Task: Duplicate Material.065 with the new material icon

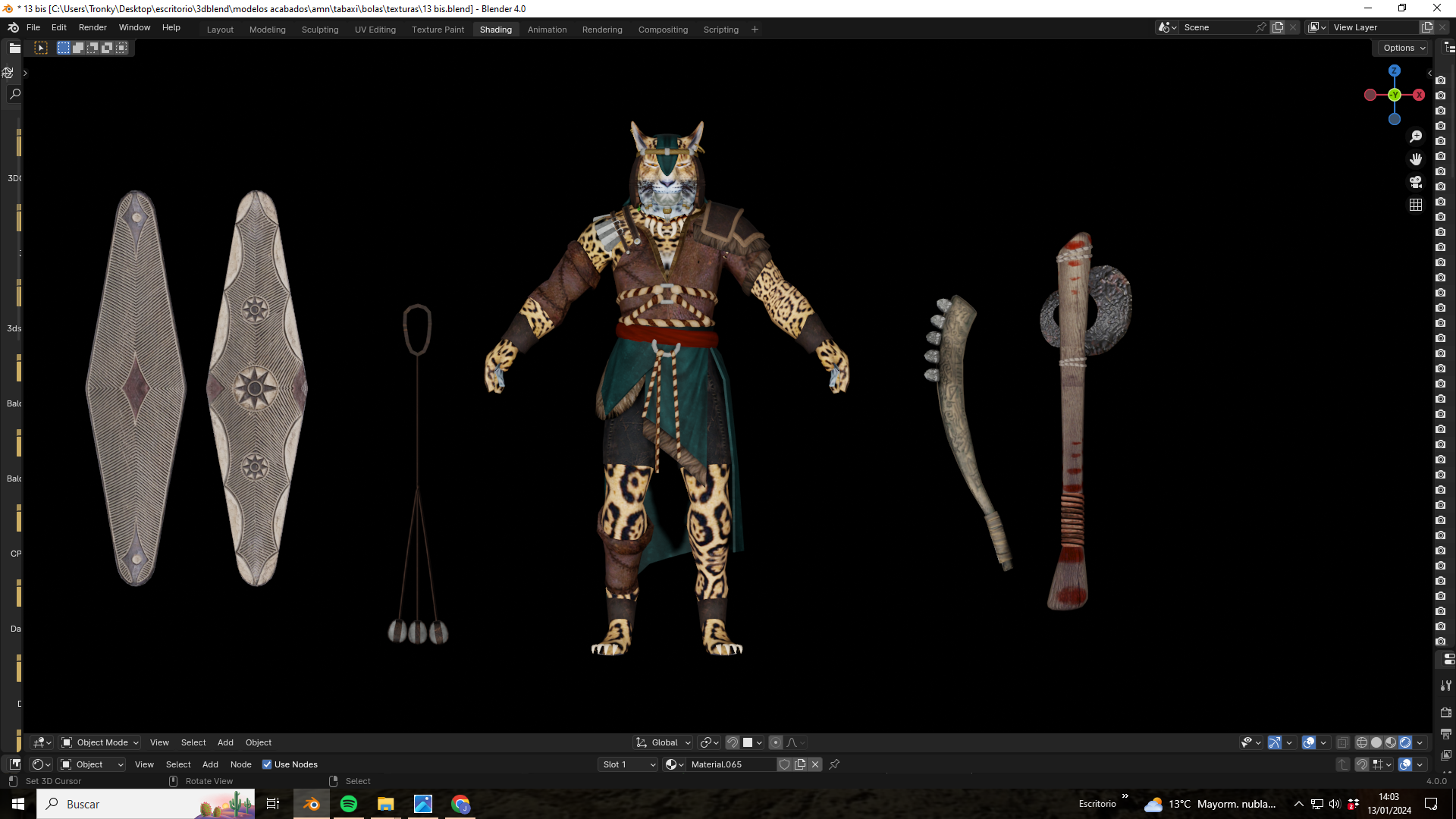Action: point(800,764)
